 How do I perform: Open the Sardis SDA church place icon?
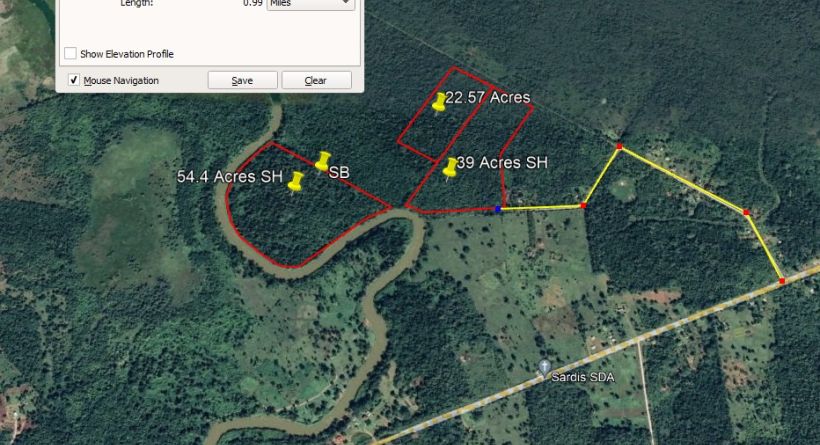coord(544,367)
